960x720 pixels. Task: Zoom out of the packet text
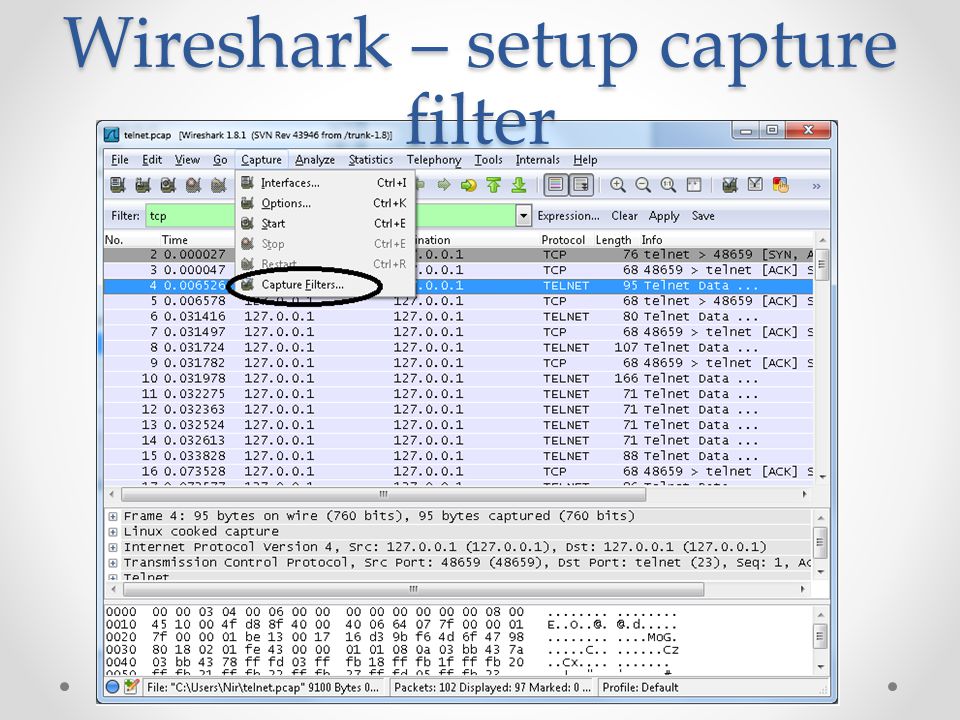(x=643, y=184)
